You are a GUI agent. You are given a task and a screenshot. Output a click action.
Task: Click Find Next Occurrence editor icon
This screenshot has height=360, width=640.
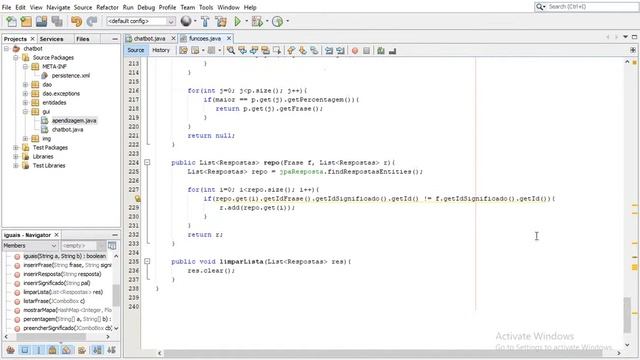[x=254, y=51]
